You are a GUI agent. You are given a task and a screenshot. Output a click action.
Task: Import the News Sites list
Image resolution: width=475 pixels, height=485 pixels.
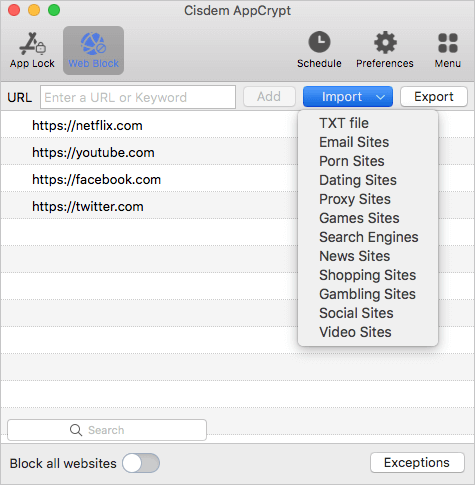(354, 256)
